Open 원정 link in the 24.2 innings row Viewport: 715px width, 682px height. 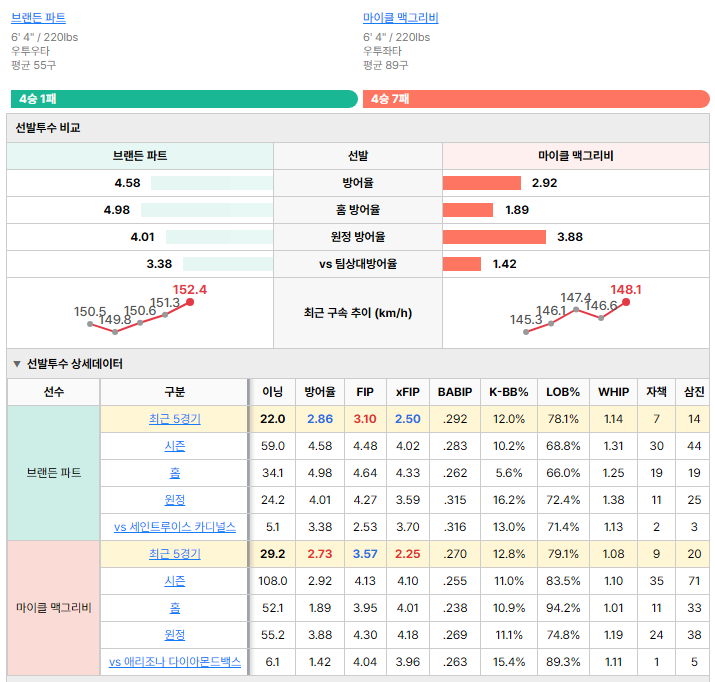pos(175,500)
